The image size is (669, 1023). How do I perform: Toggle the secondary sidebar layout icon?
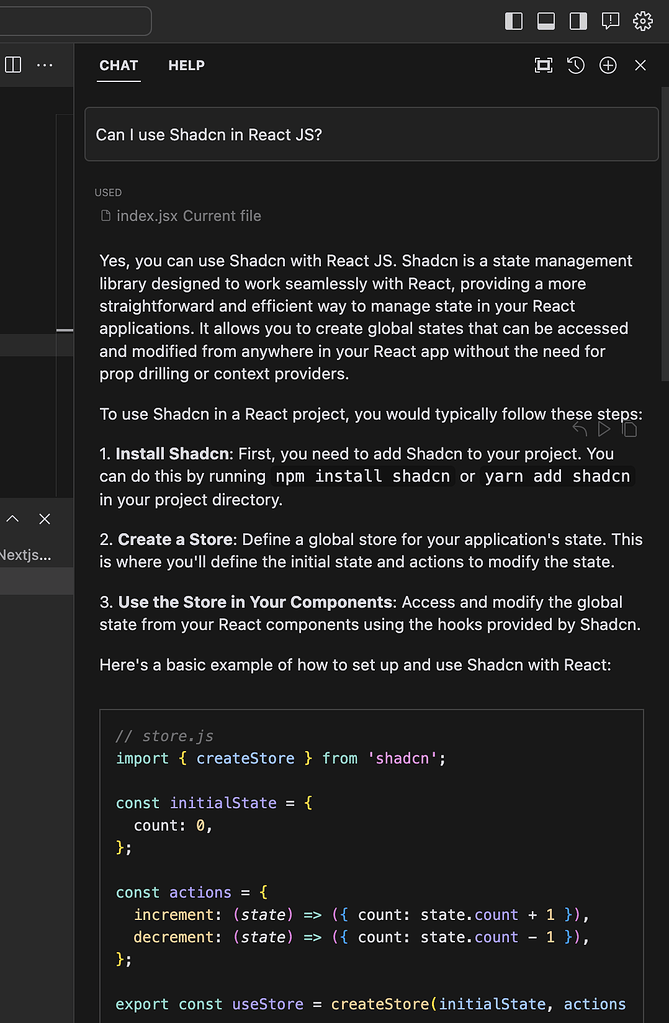(578, 21)
